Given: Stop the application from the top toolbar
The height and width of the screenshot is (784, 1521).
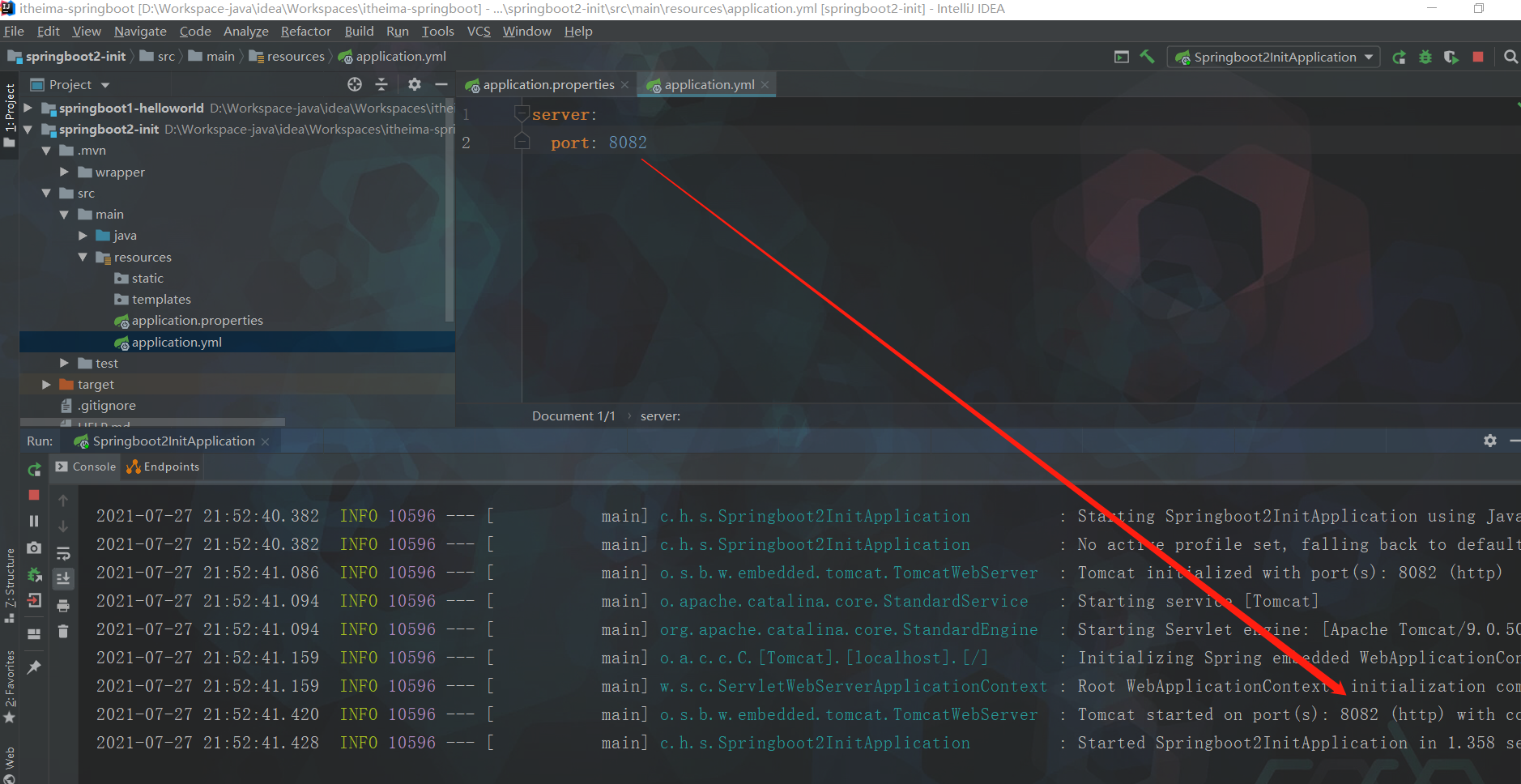Looking at the screenshot, I should [x=1478, y=57].
